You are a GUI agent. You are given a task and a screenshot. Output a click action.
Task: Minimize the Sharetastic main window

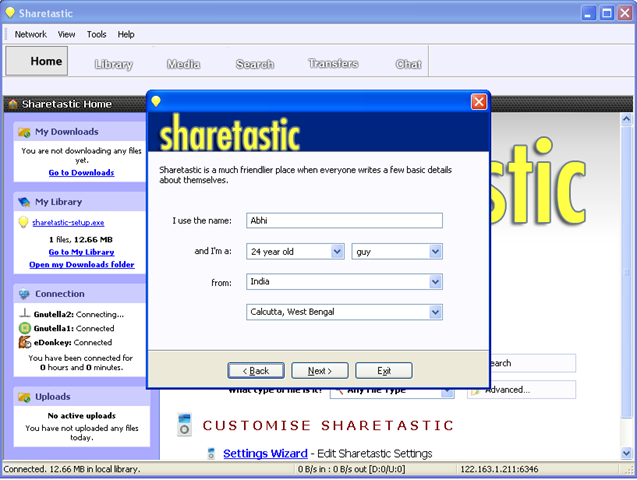pos(588,13)
